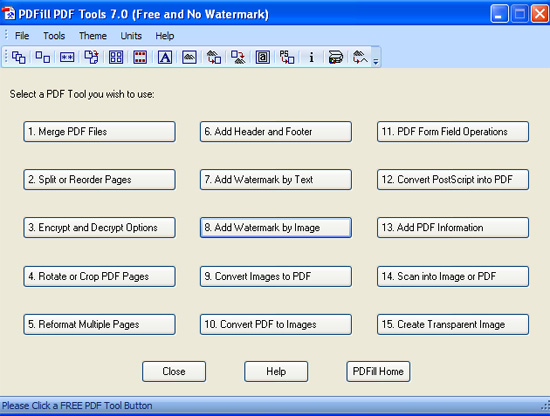Click the Convert PostScript (PS) toolbar icon
Viewport: 550px width, 416px height.
[x=287, y=57]
